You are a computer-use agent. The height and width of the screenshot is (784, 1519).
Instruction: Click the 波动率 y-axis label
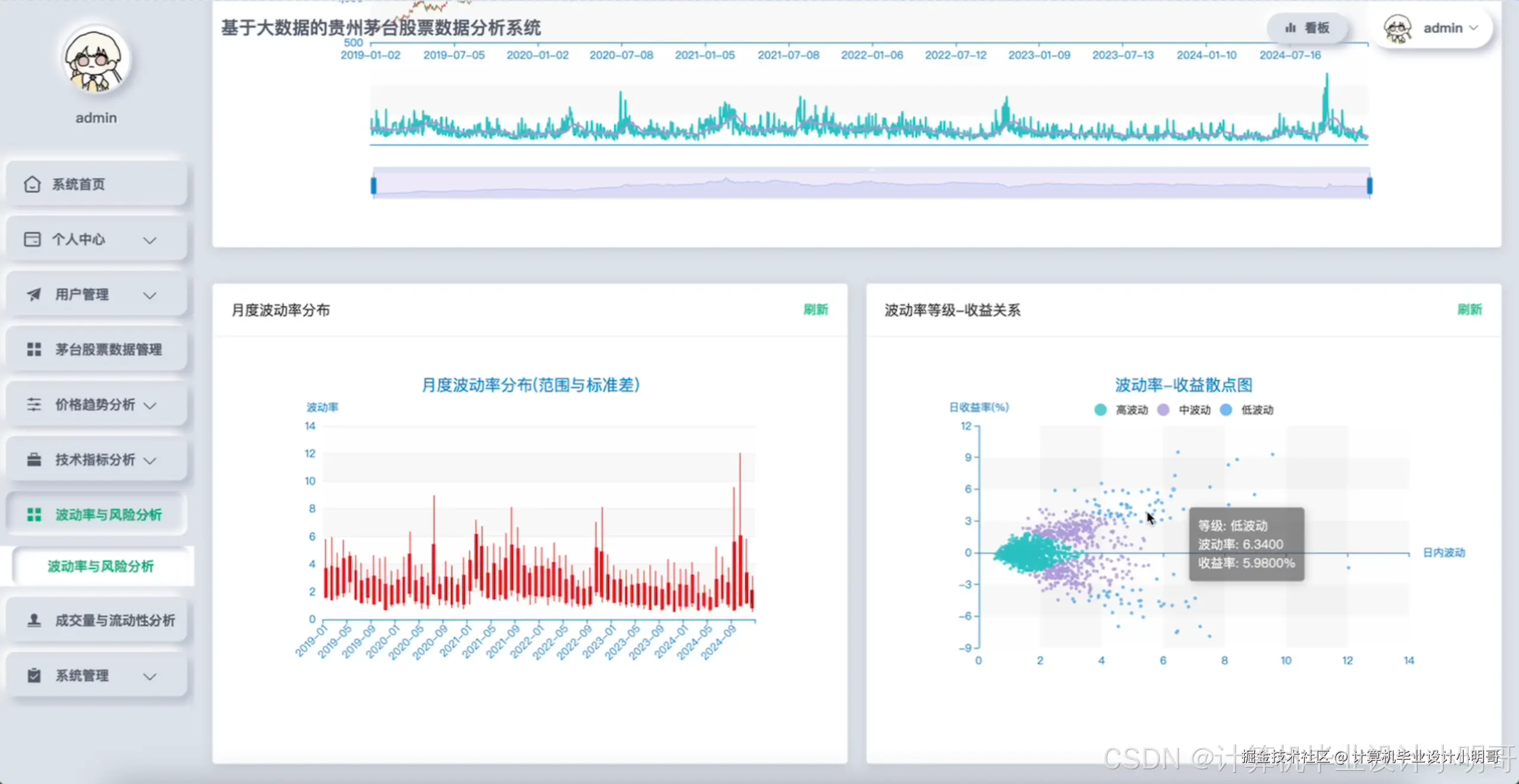(x=322, y=407)
